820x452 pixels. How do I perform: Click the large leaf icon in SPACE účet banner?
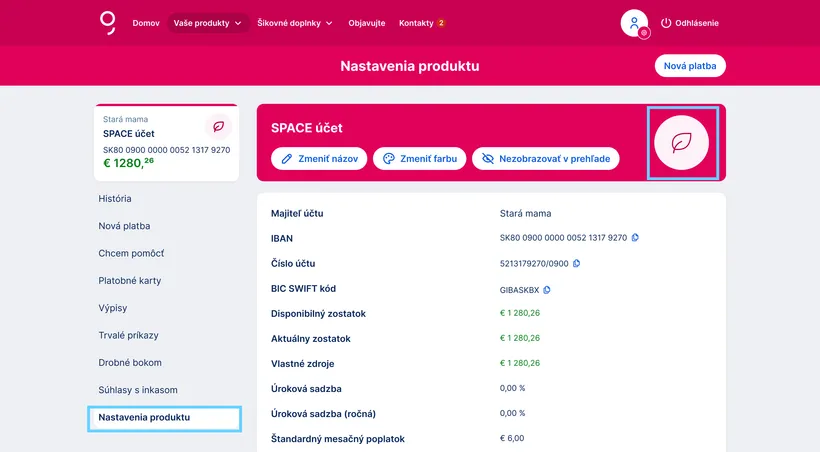pos(682,143)
